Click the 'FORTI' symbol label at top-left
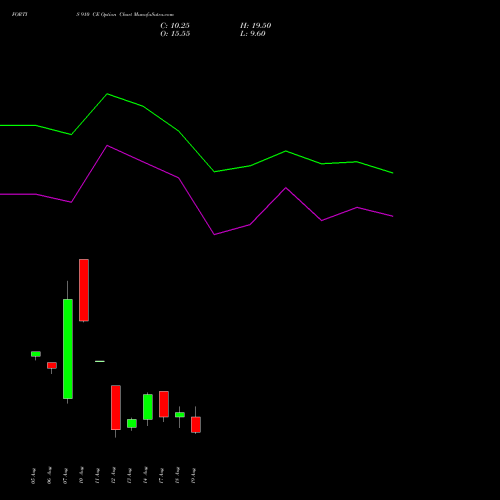The height and width of the screenshot is (500, 500). 19,14
